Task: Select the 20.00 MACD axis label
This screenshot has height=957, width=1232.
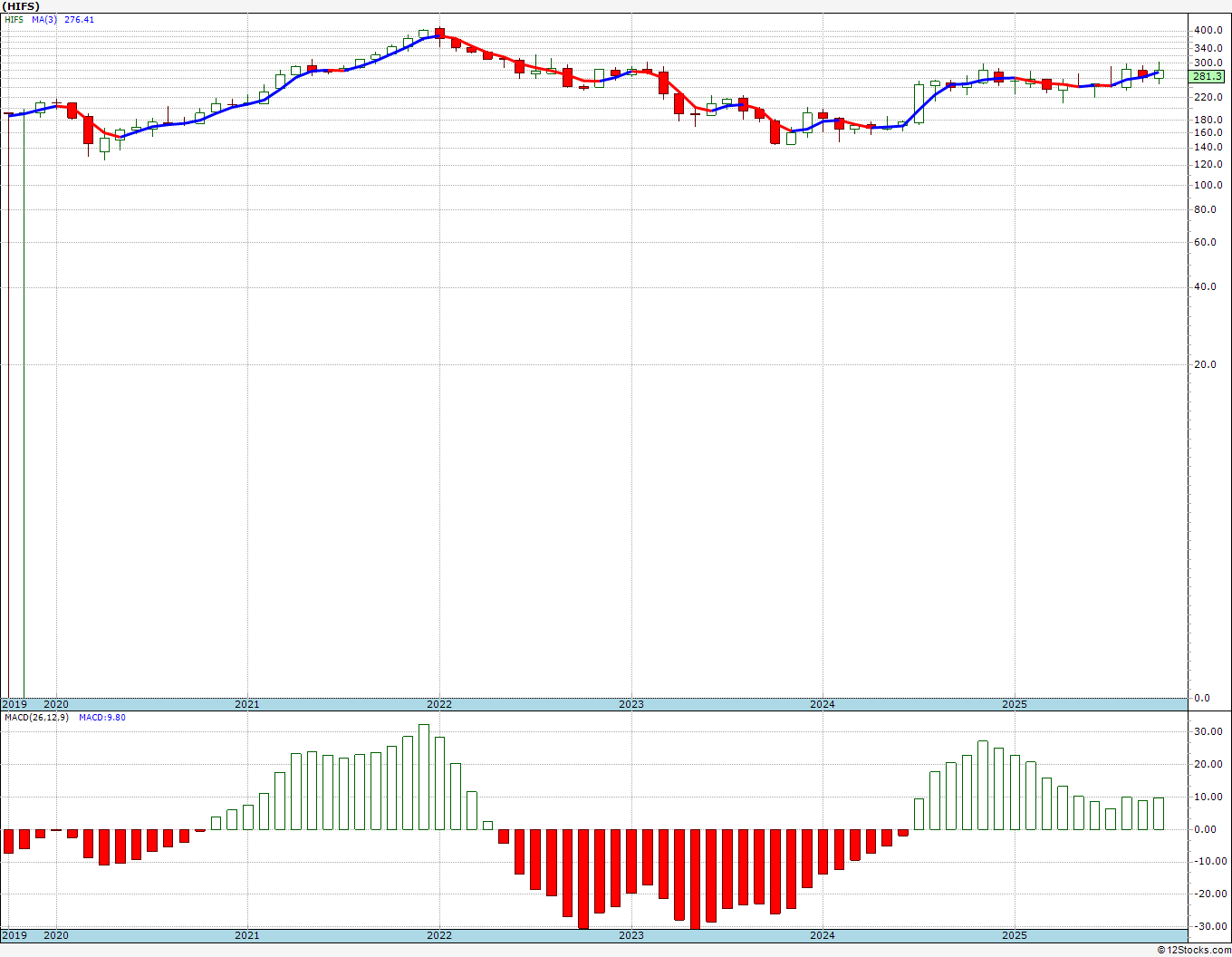Action: pos(1208,764)
